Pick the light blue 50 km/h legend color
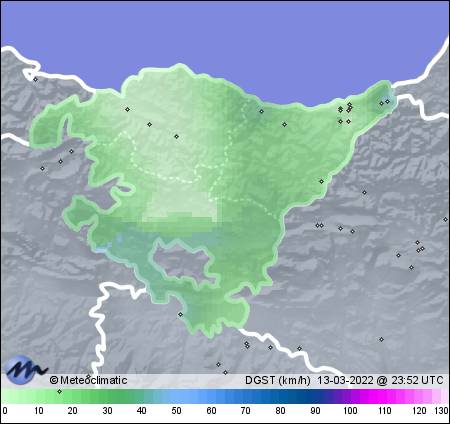 point(176,397)
